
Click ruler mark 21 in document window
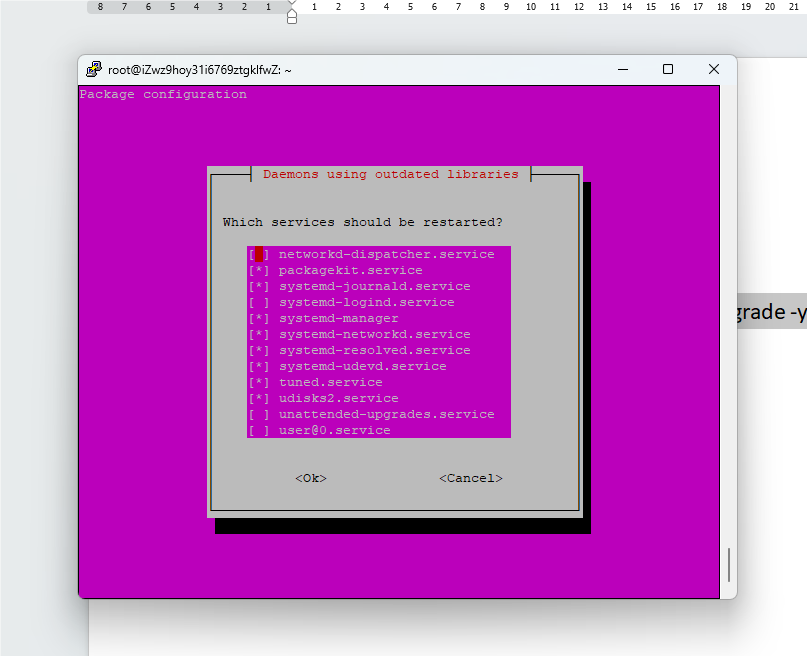[x=794, y=7]
